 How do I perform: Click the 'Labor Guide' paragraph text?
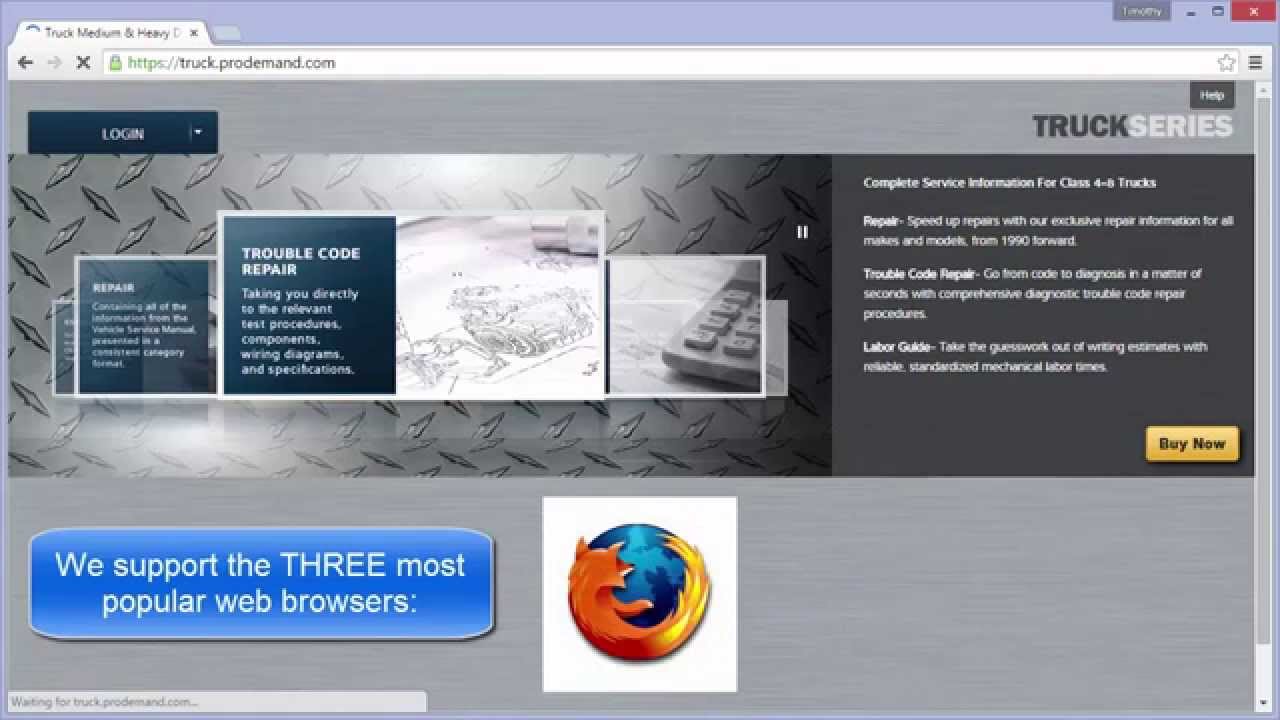click(x=1035, y=357)
